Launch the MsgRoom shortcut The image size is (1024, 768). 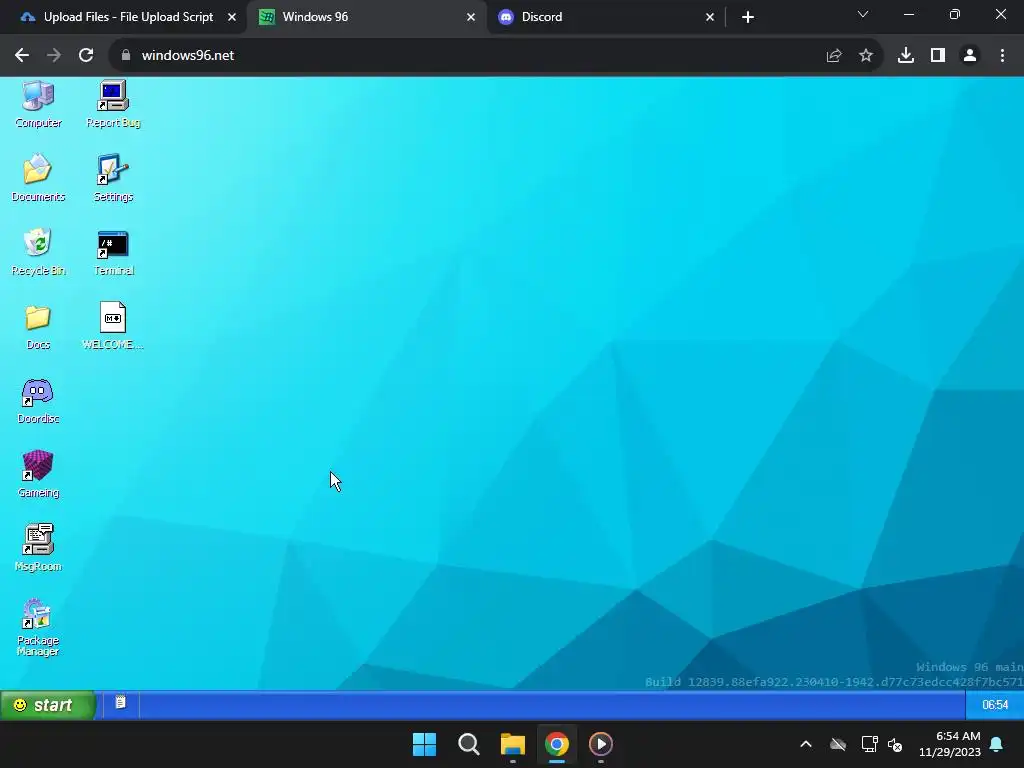(38, 549)
